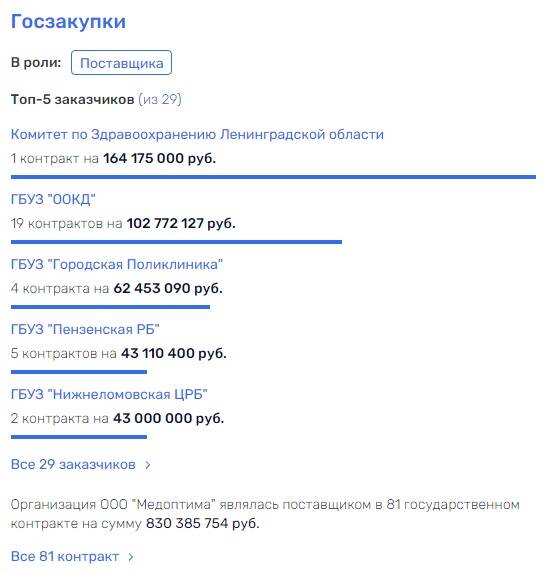Click the bar under Пензенская РБ amount
The height and width of the screenshot is (573, 549).
(79, 372)
